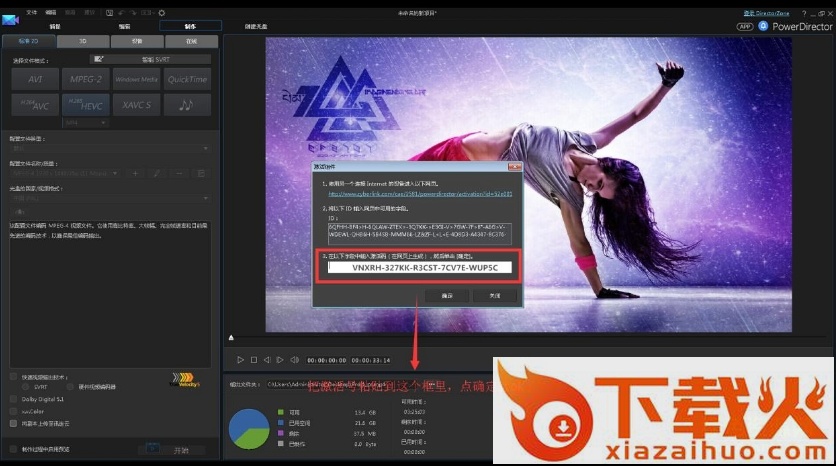The width and height of the screenshot is (836, 466).
Task: Enable the Dolby Digital 5.1 checkbox
Action: [12, 398]
